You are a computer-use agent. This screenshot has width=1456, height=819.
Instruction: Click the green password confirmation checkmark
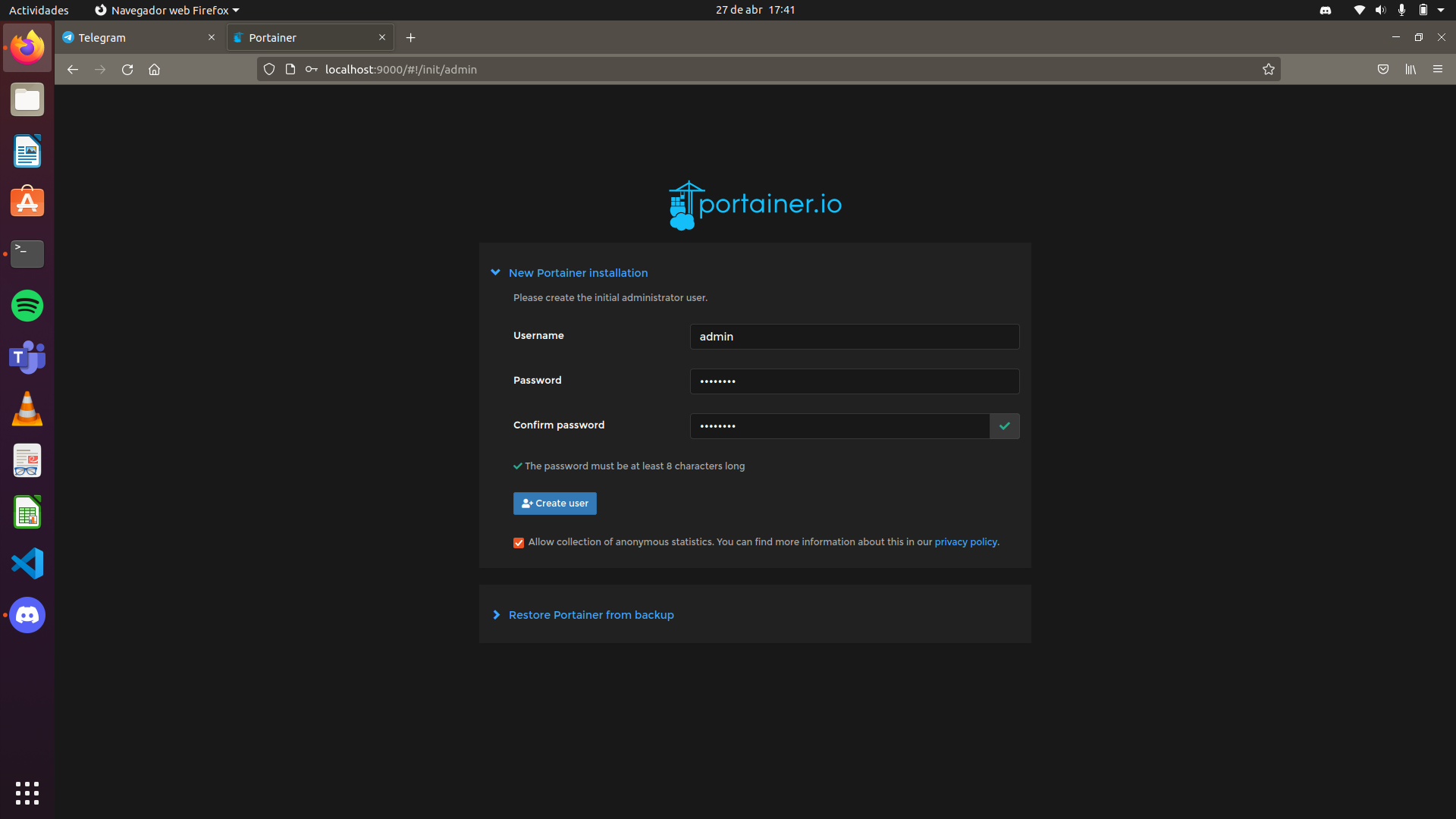[x=1004, y=426]
